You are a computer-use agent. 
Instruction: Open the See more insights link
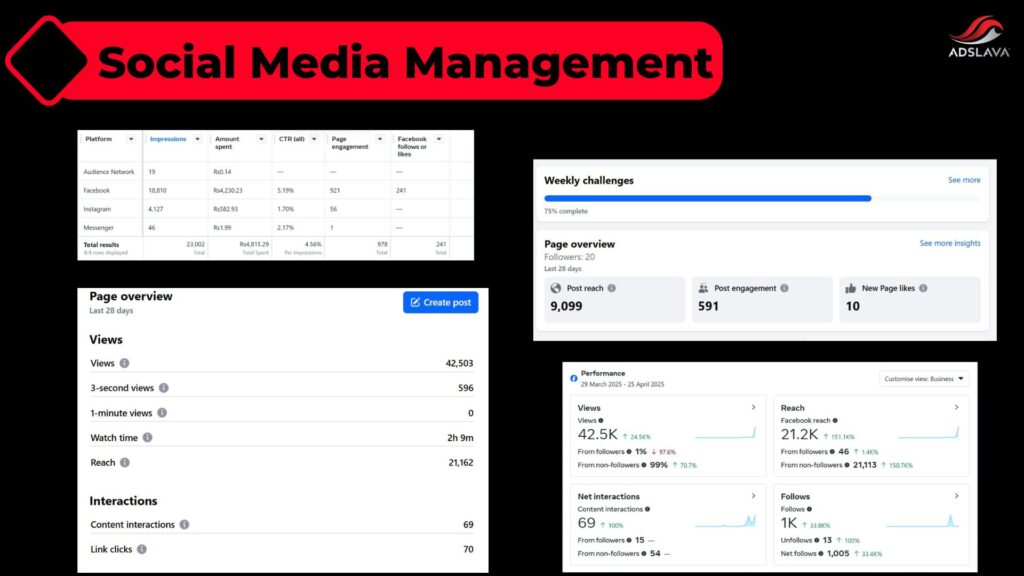coord(949,243)
